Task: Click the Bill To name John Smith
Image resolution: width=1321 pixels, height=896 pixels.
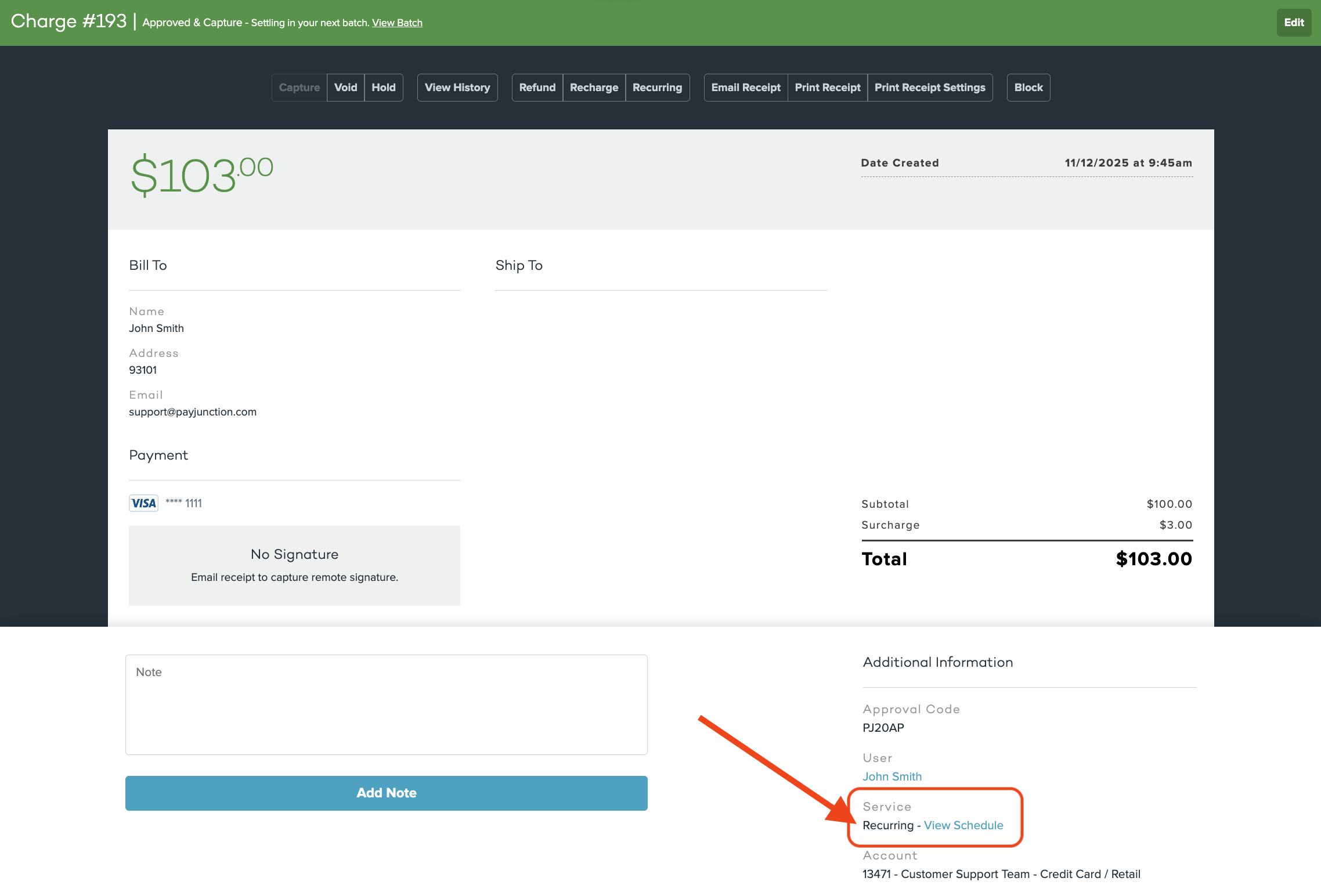Action: (x=156, y=328)
